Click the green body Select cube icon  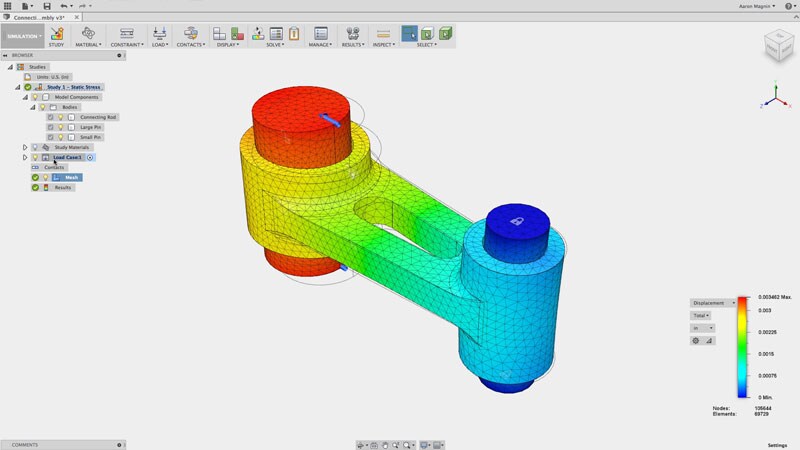tap(445, 34)
